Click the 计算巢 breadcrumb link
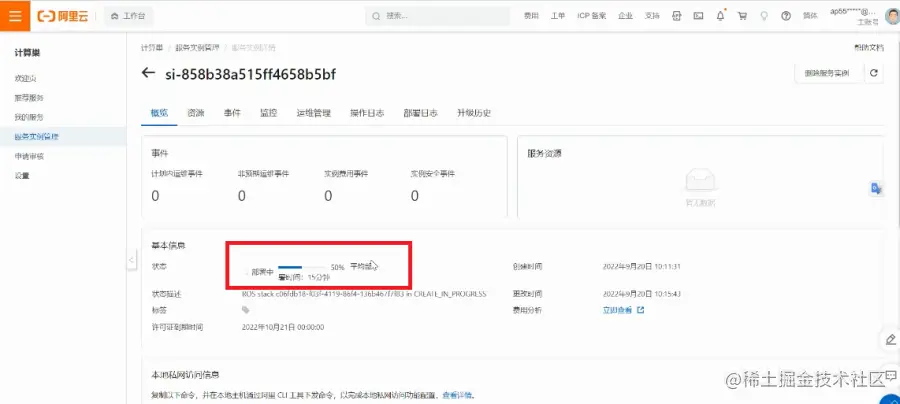This screenshot has width=900, height=404. pos(152,48)
